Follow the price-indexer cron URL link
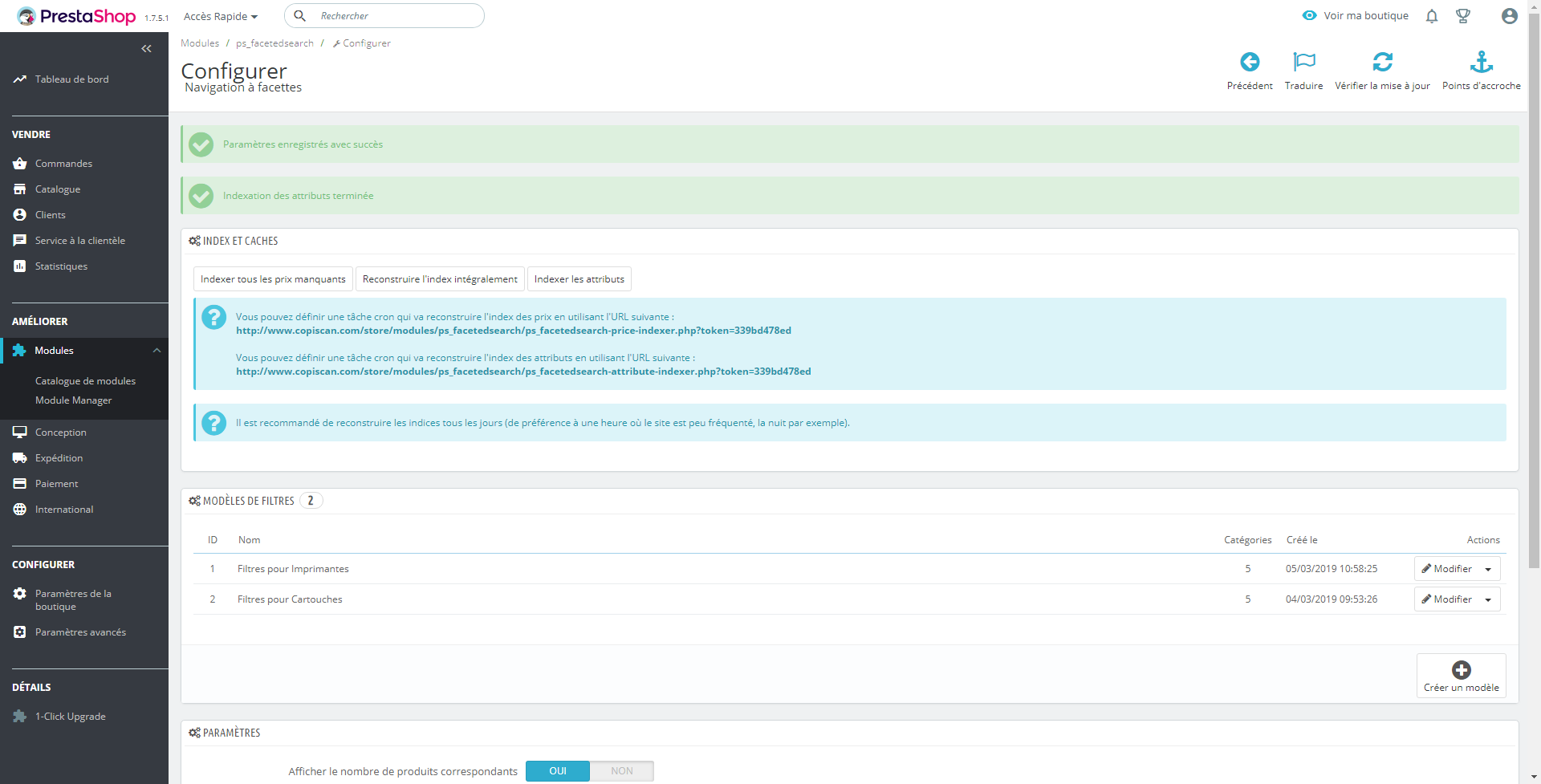This screenshot has height=784, width=1541. [x=514, y=331]
